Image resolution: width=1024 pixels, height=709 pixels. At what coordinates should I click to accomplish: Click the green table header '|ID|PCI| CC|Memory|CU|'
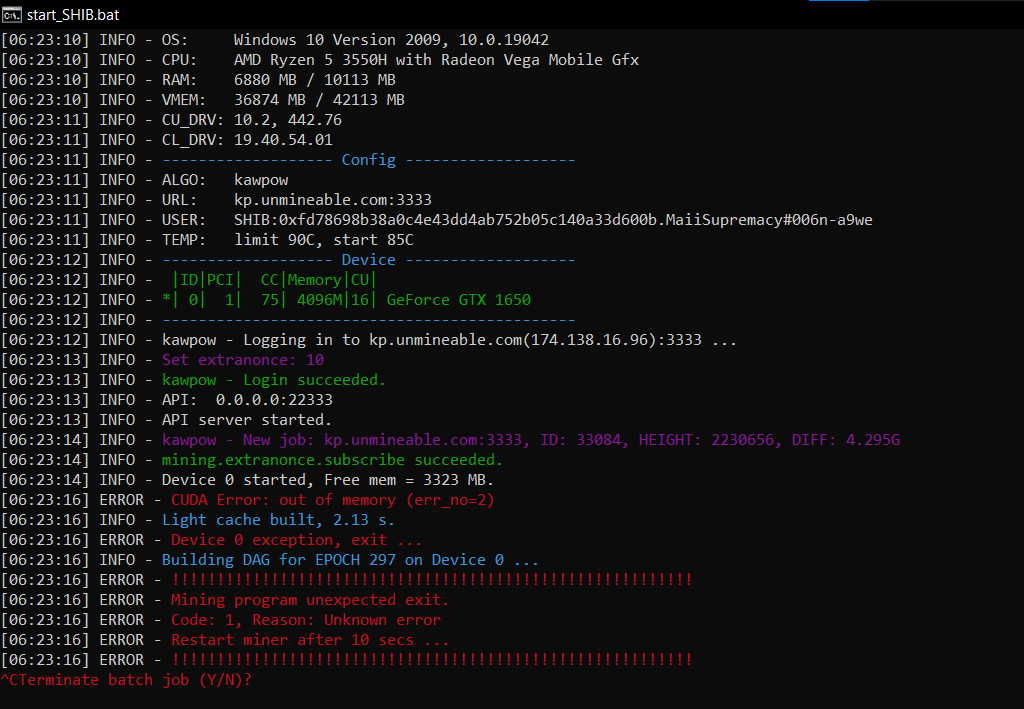pos(274,280)
